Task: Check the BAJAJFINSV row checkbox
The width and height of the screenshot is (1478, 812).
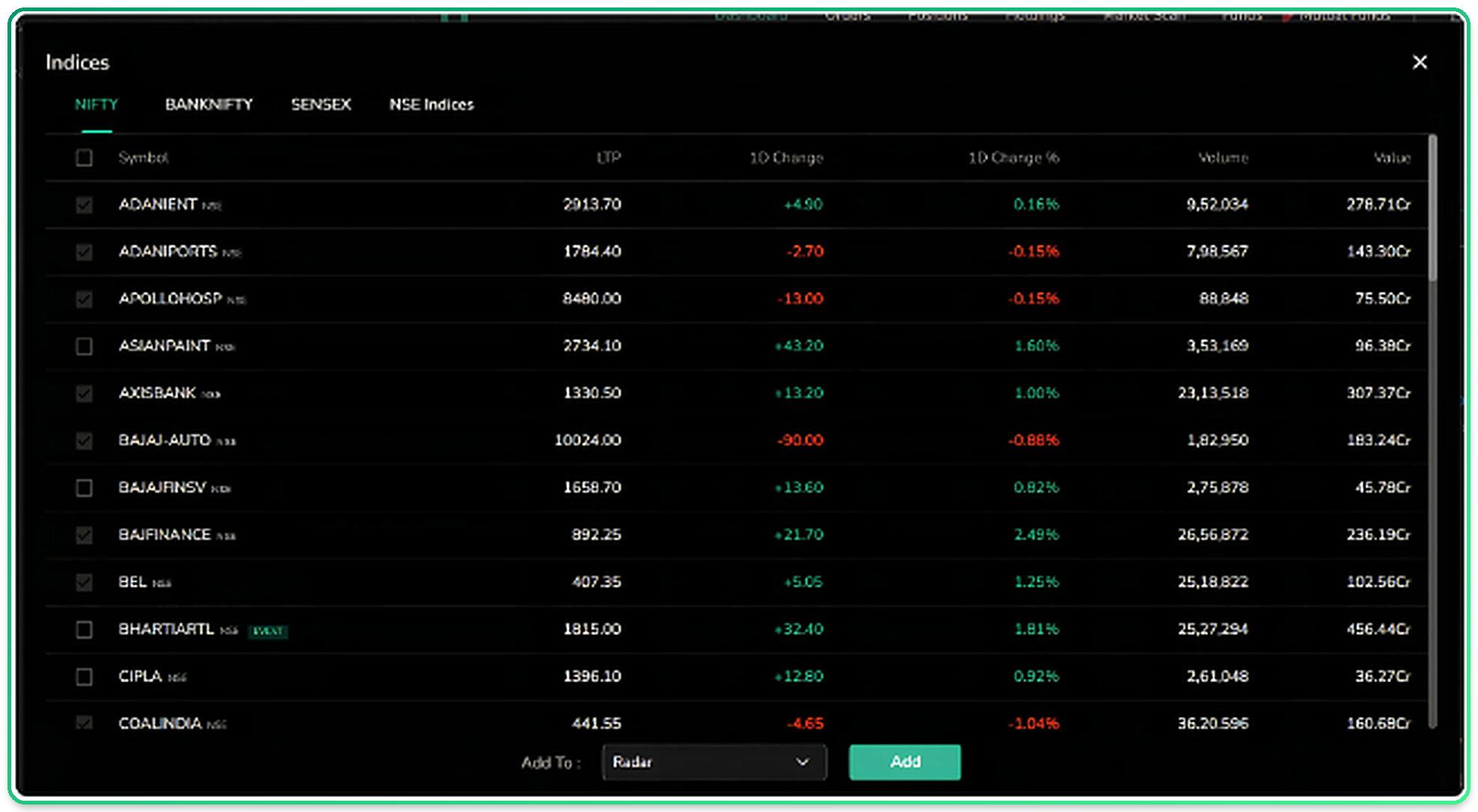Action: [x=84, y=488]
